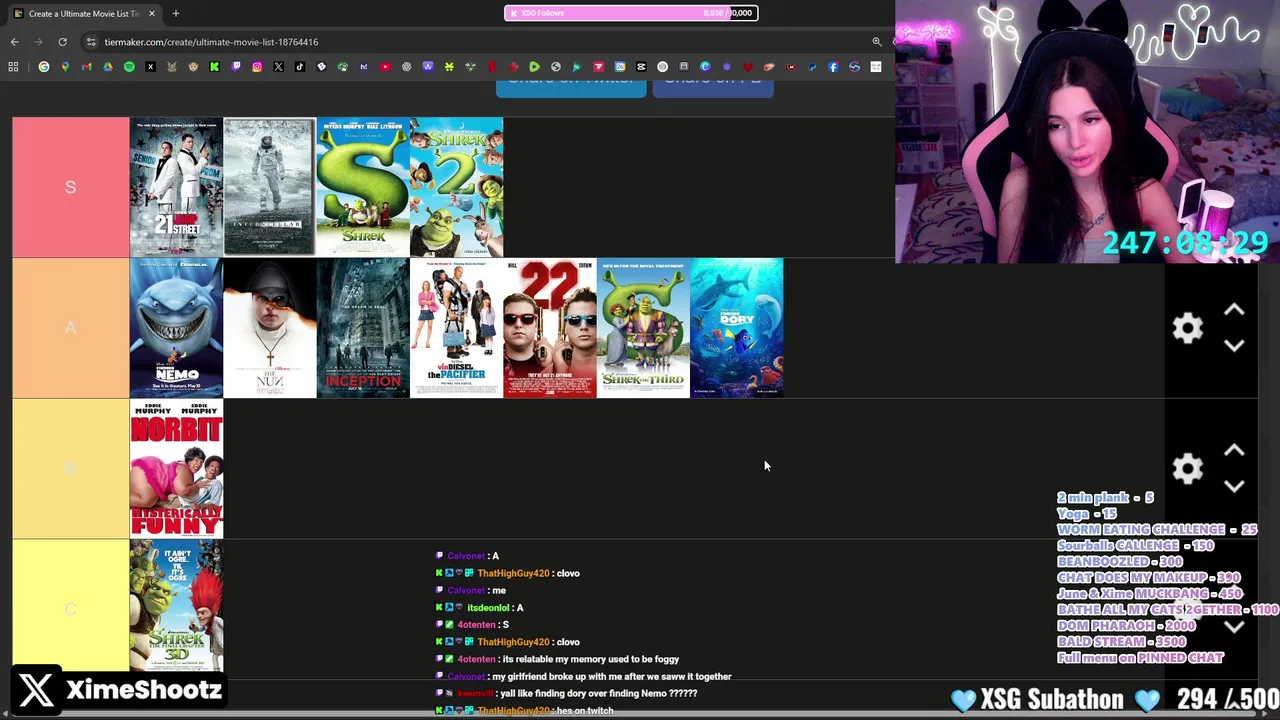The width and height of the screenshot is (1280, 720).
Task: Click the XimeShootz X handle overlay
Action: point(120,690)
